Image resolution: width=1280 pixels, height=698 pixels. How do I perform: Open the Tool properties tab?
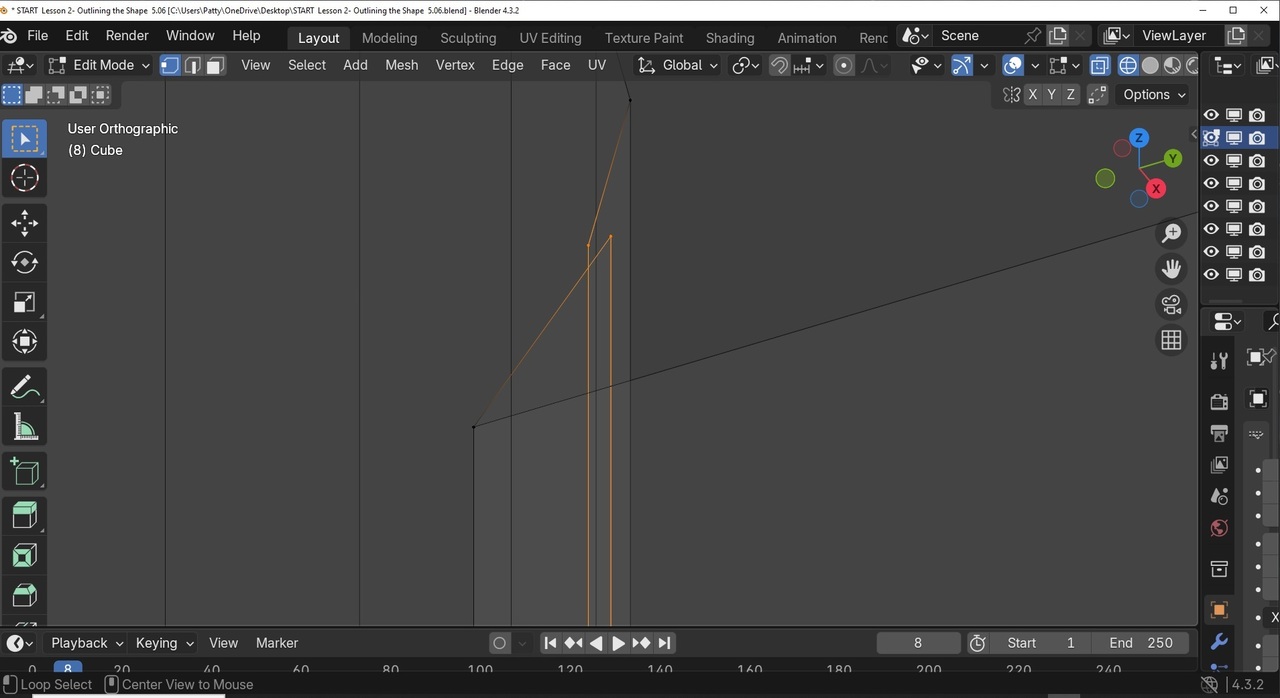coord(1219,361)
